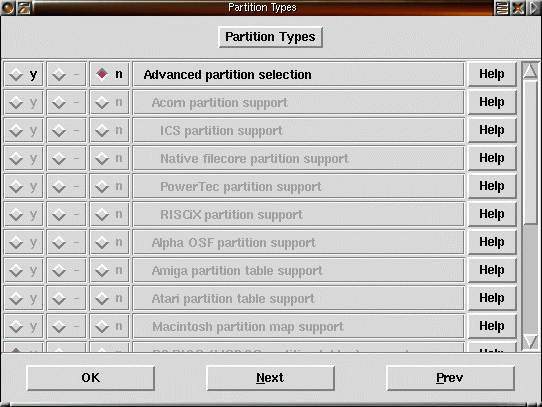Click the shade window icon in title bar
Screen dimensions: 542x407
(502, 7)
